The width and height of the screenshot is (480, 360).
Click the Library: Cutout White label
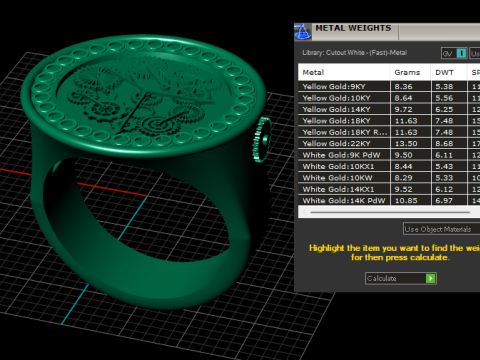click(355, 53)
